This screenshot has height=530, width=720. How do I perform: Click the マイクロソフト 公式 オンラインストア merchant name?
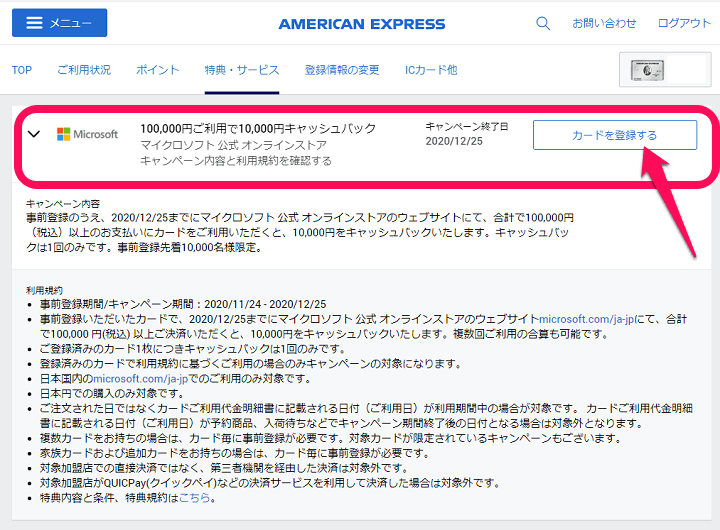point(233,145)
